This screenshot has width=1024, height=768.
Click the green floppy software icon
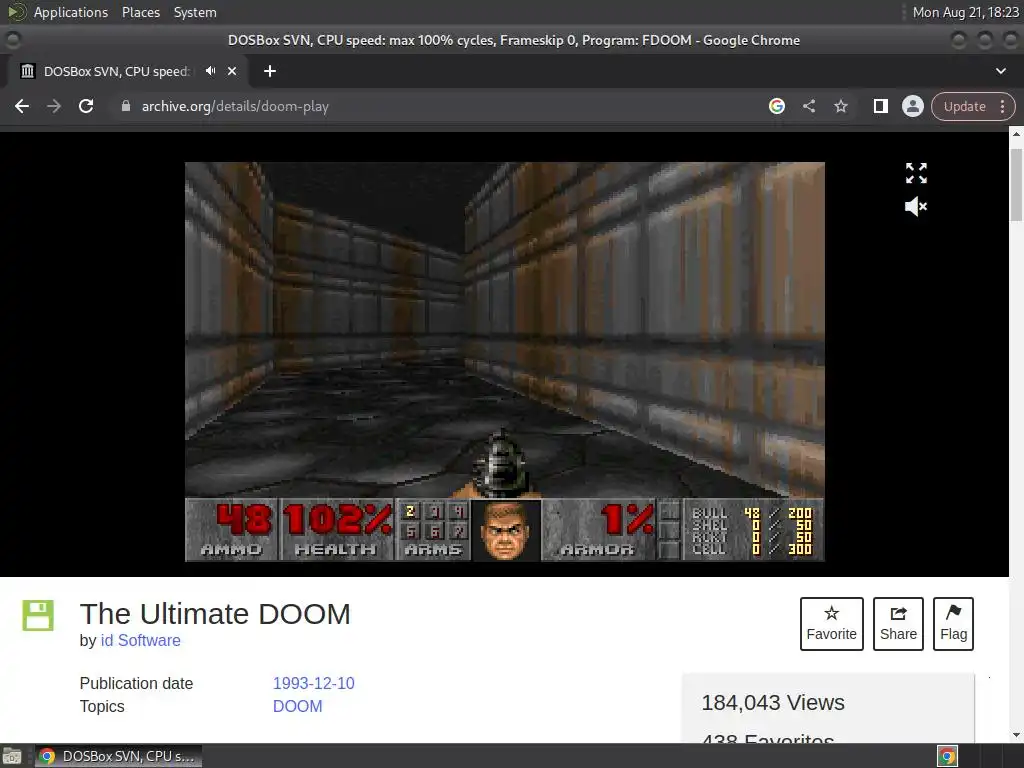pos(38,615)
